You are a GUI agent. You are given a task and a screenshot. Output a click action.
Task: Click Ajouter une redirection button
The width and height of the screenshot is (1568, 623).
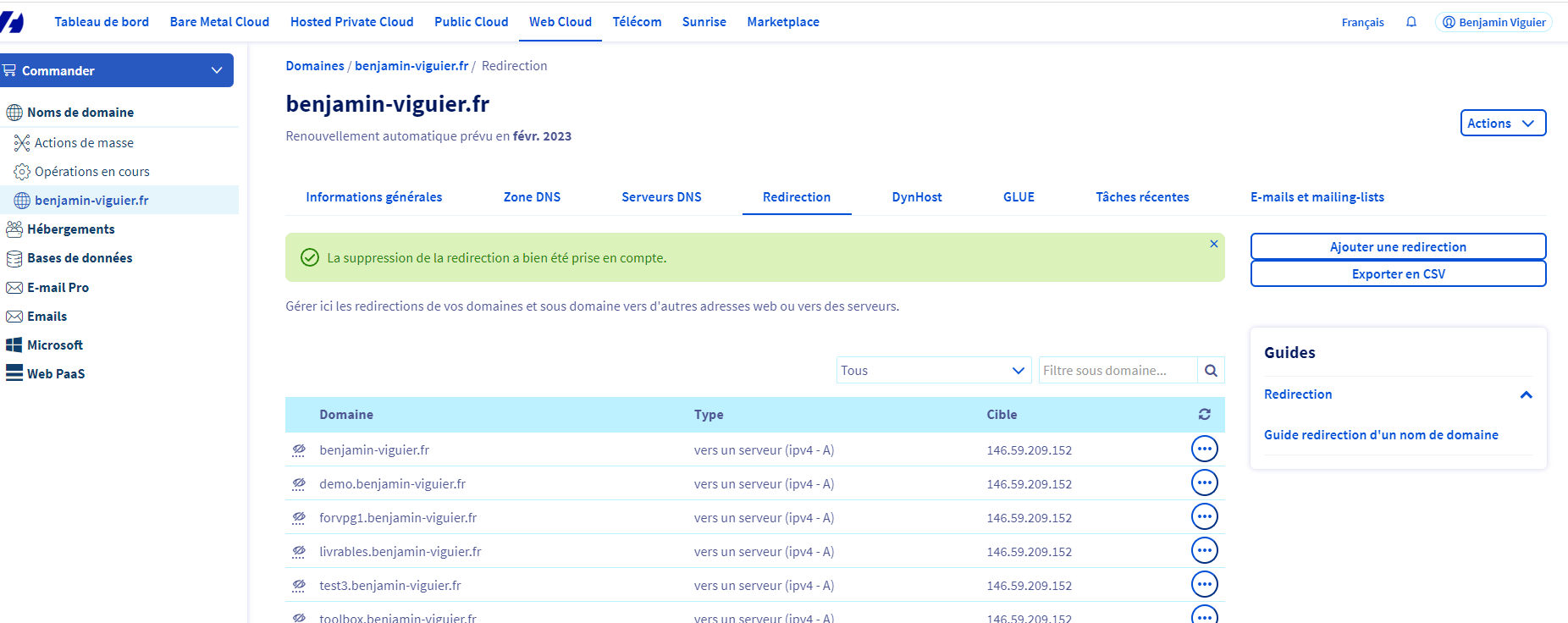pos(1398,247)
